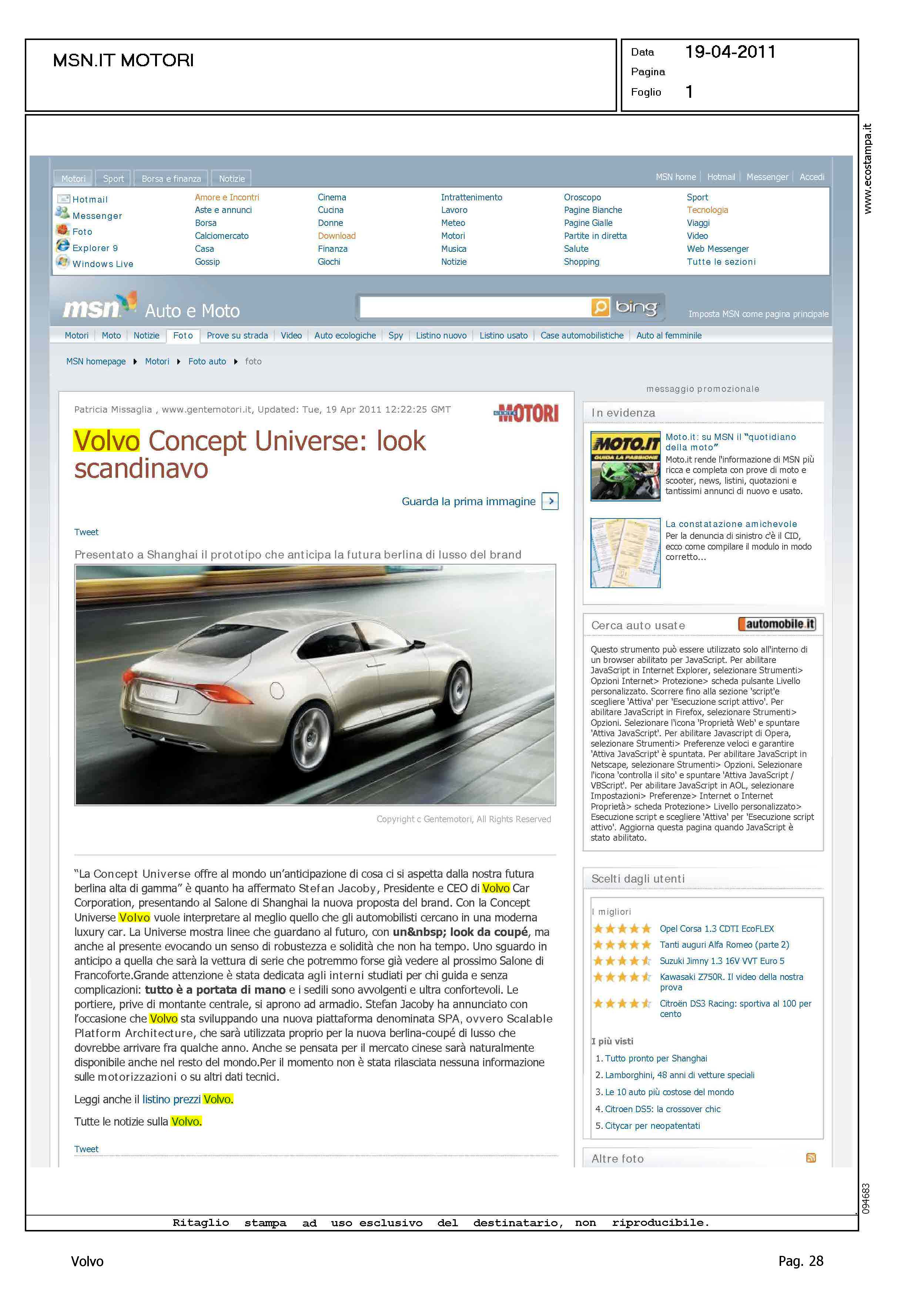Click the Bing search magnifier icon
This screenshot has width=924, height=1297.
tap(600, 307)
